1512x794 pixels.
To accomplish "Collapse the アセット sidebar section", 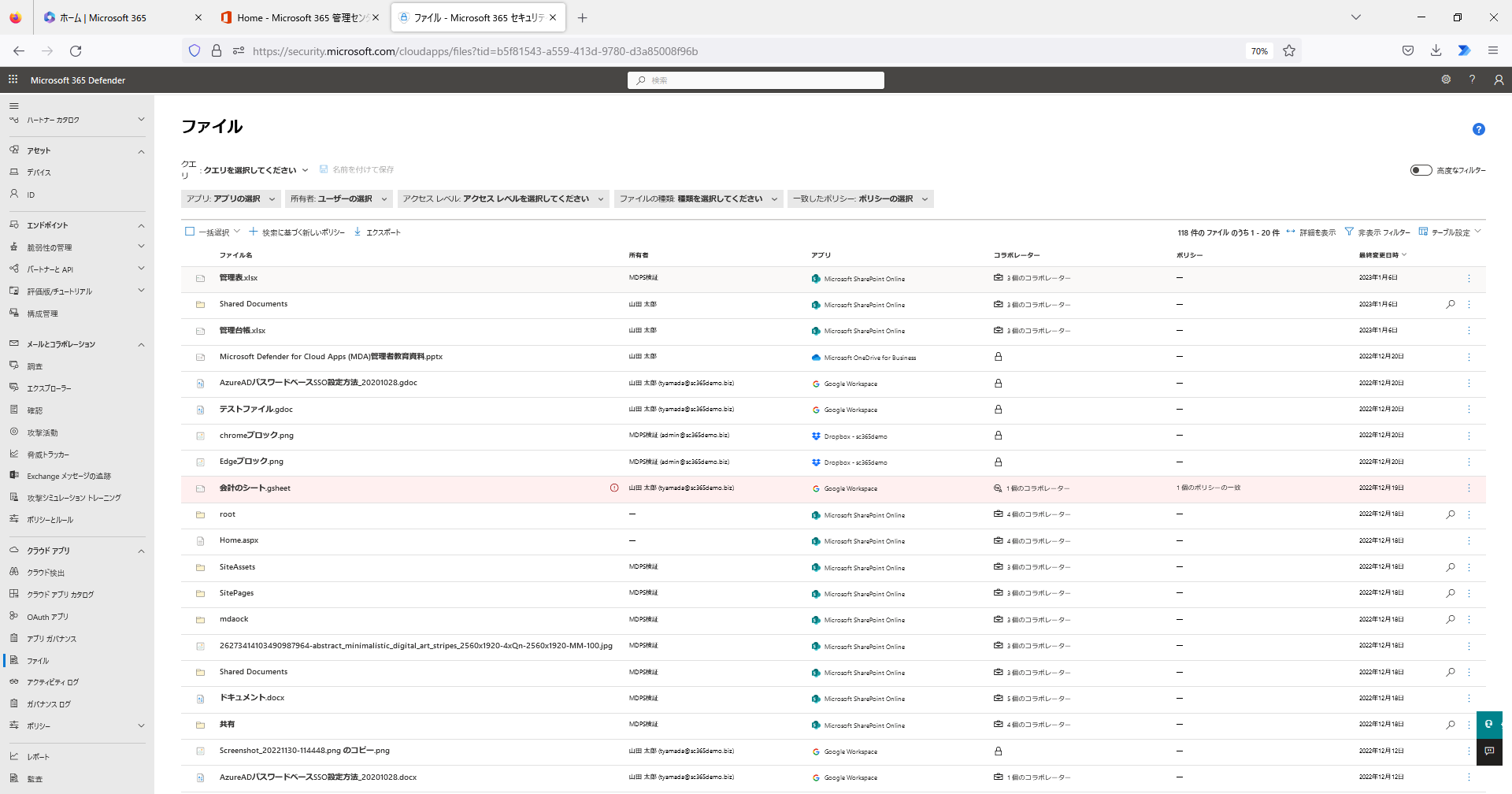I will (x=141, y=151).
